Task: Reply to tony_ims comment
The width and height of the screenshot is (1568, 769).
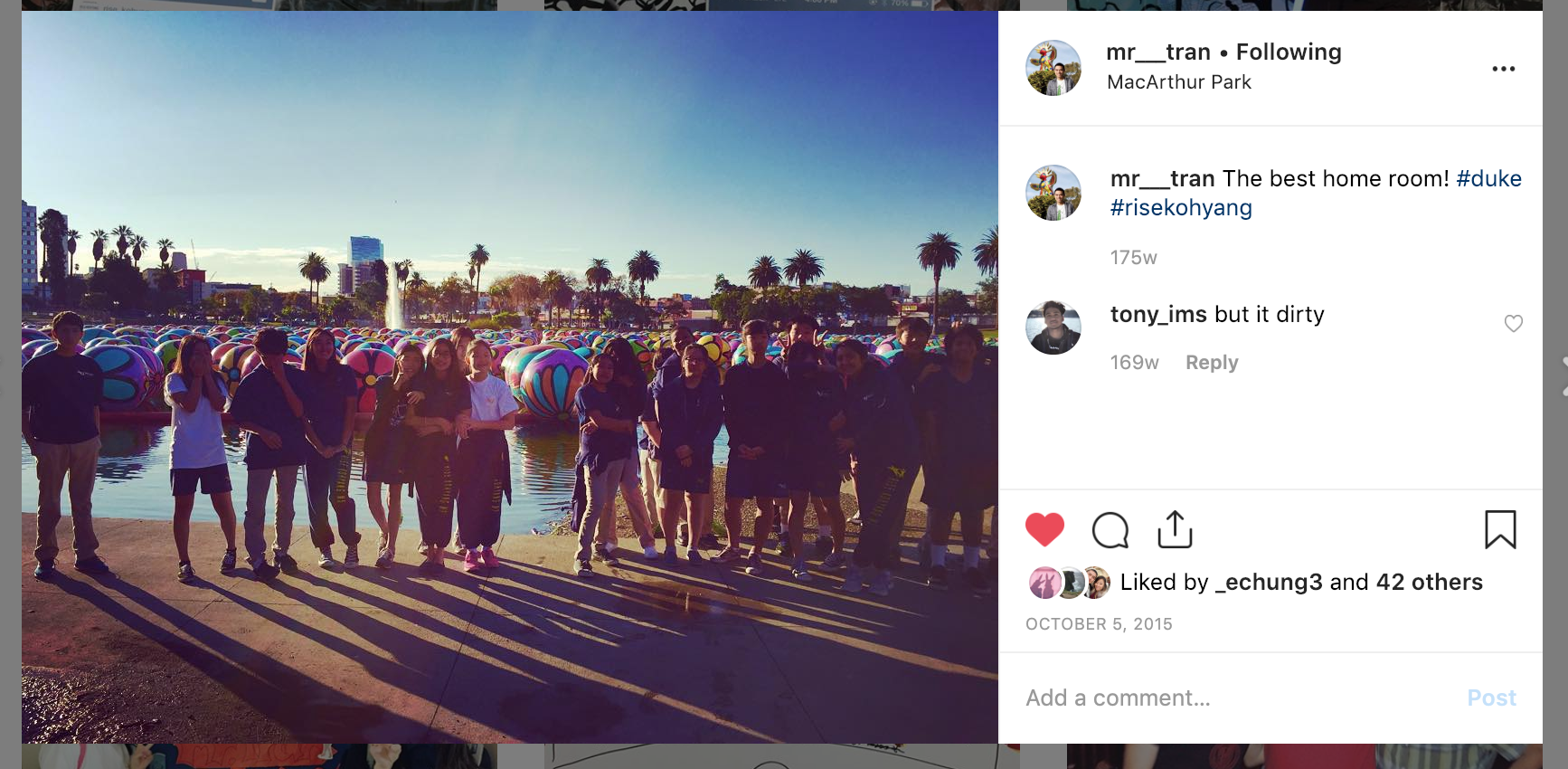Action: (x=1212, y=363)
